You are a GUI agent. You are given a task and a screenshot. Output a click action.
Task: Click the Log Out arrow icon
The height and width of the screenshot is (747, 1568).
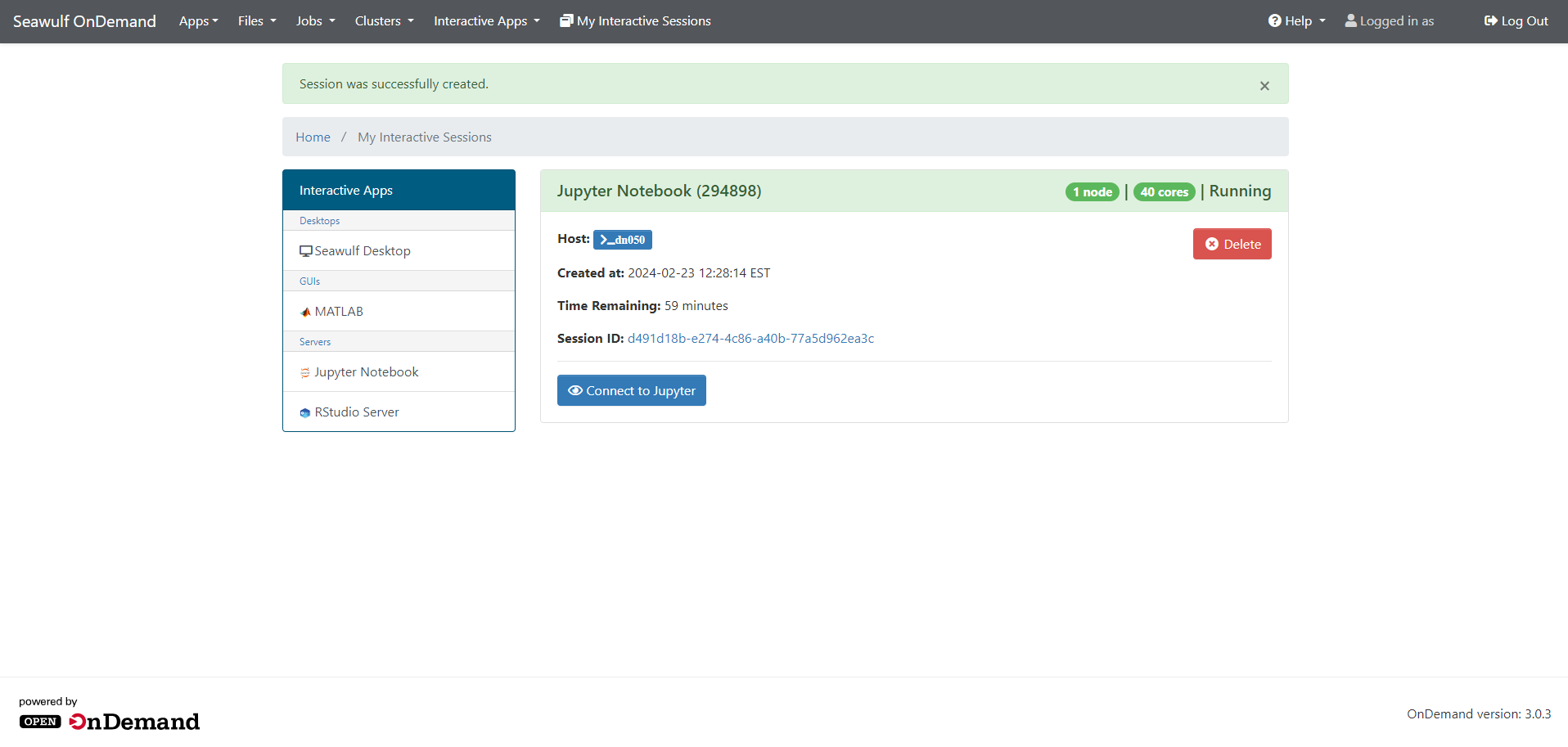1491,20
